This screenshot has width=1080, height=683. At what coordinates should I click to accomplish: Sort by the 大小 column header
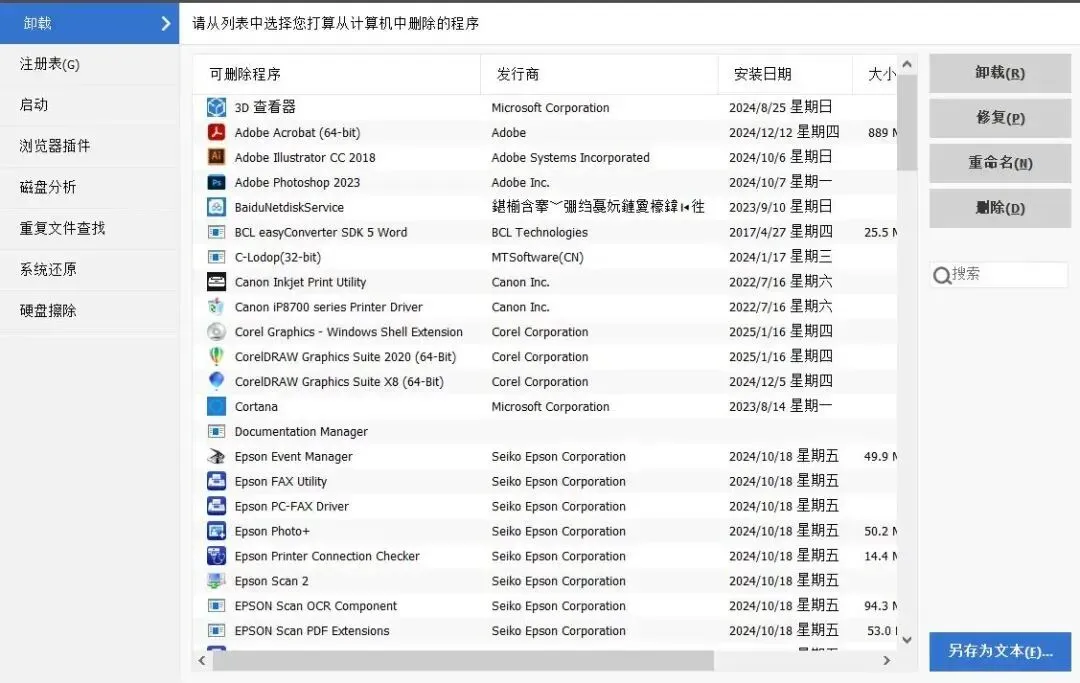(x=875, y=74)
